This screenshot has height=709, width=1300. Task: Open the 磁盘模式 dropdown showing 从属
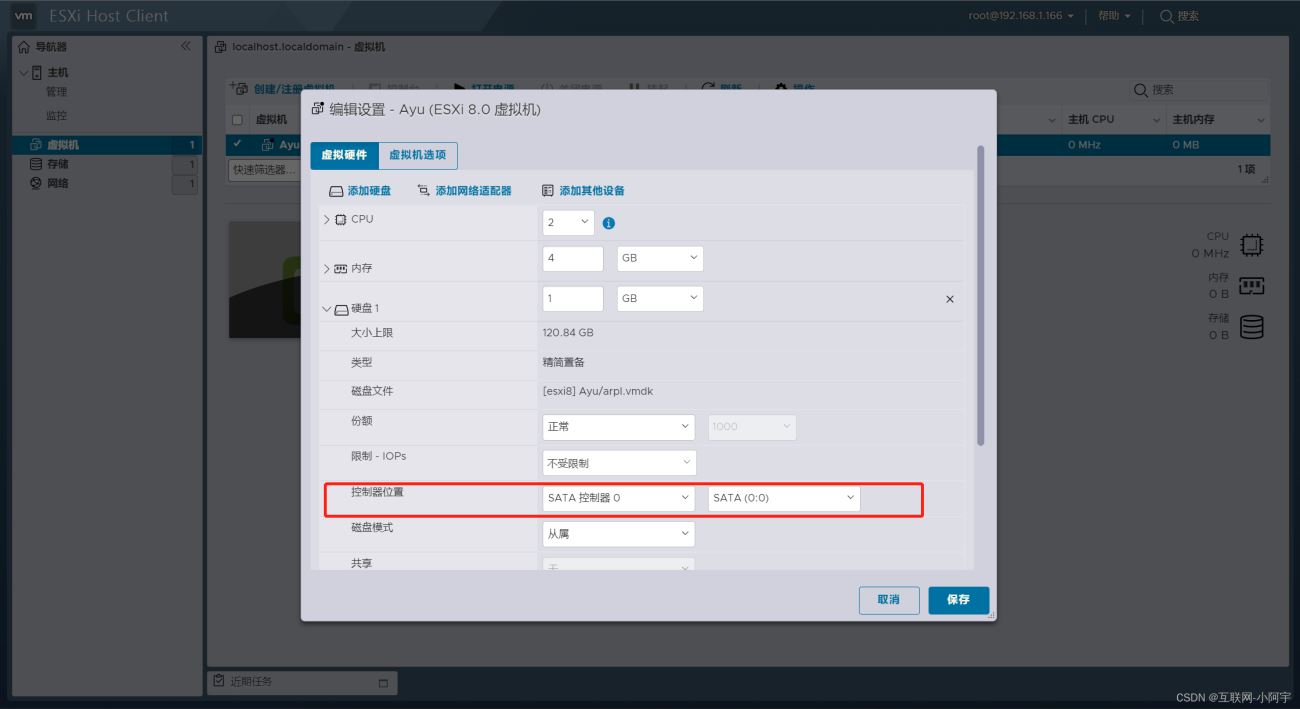click(x=619, y=534)
